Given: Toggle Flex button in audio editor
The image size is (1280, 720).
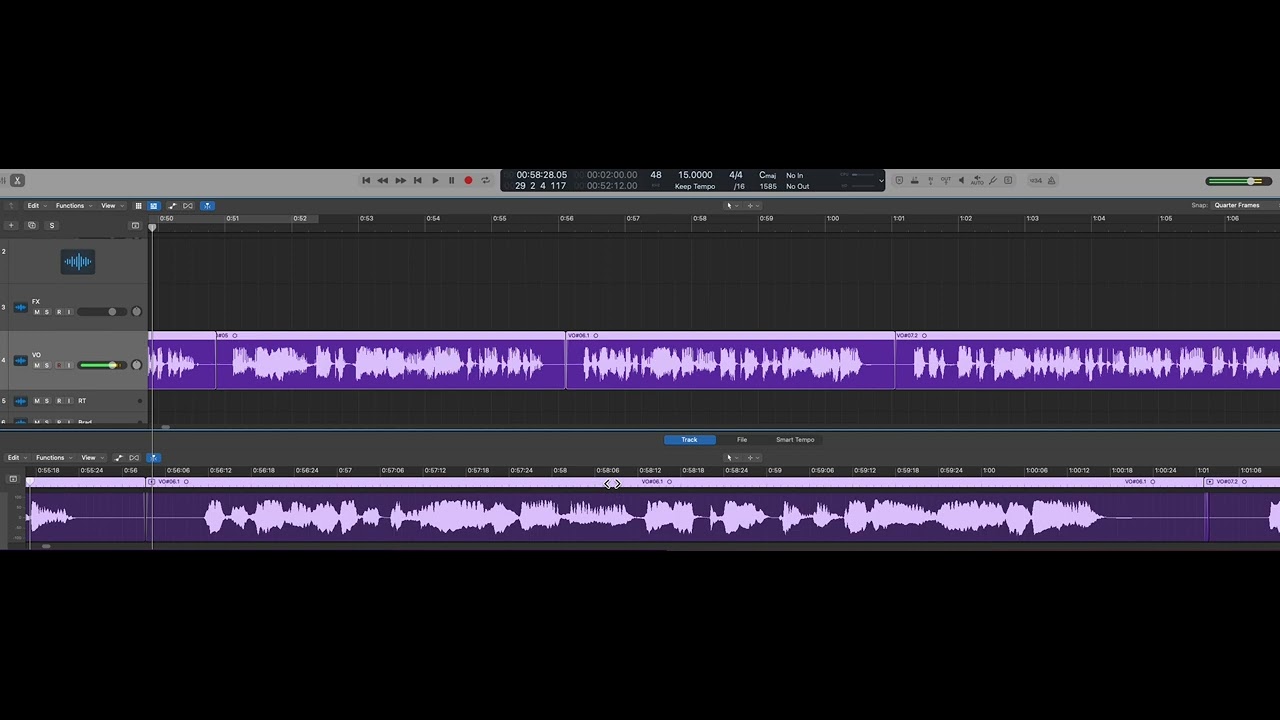Looking at the screenshot, I should 134,458.
